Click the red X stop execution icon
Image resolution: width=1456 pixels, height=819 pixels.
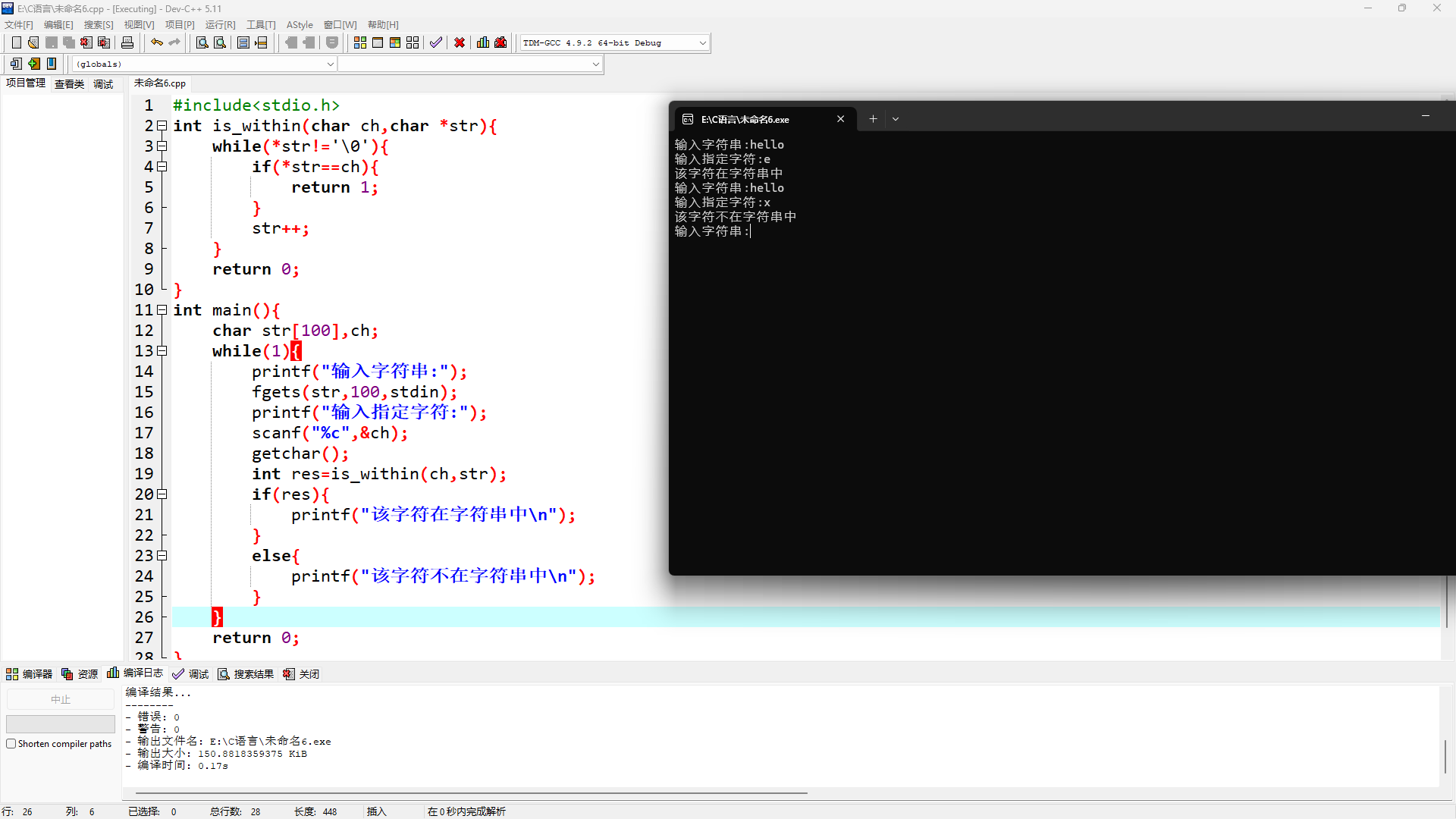[460, 43]
